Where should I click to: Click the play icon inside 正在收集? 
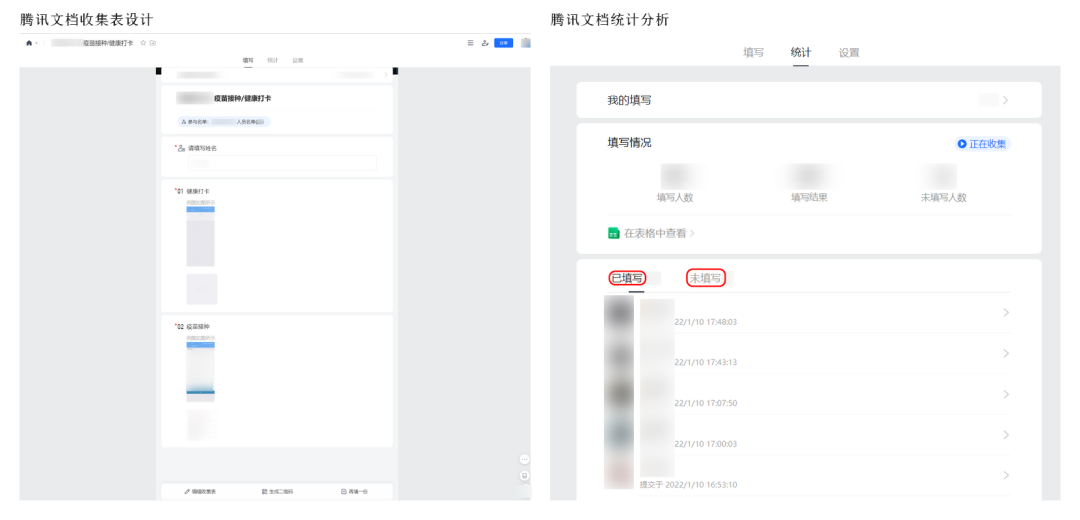pyautogui.click(x=962, y=144)
